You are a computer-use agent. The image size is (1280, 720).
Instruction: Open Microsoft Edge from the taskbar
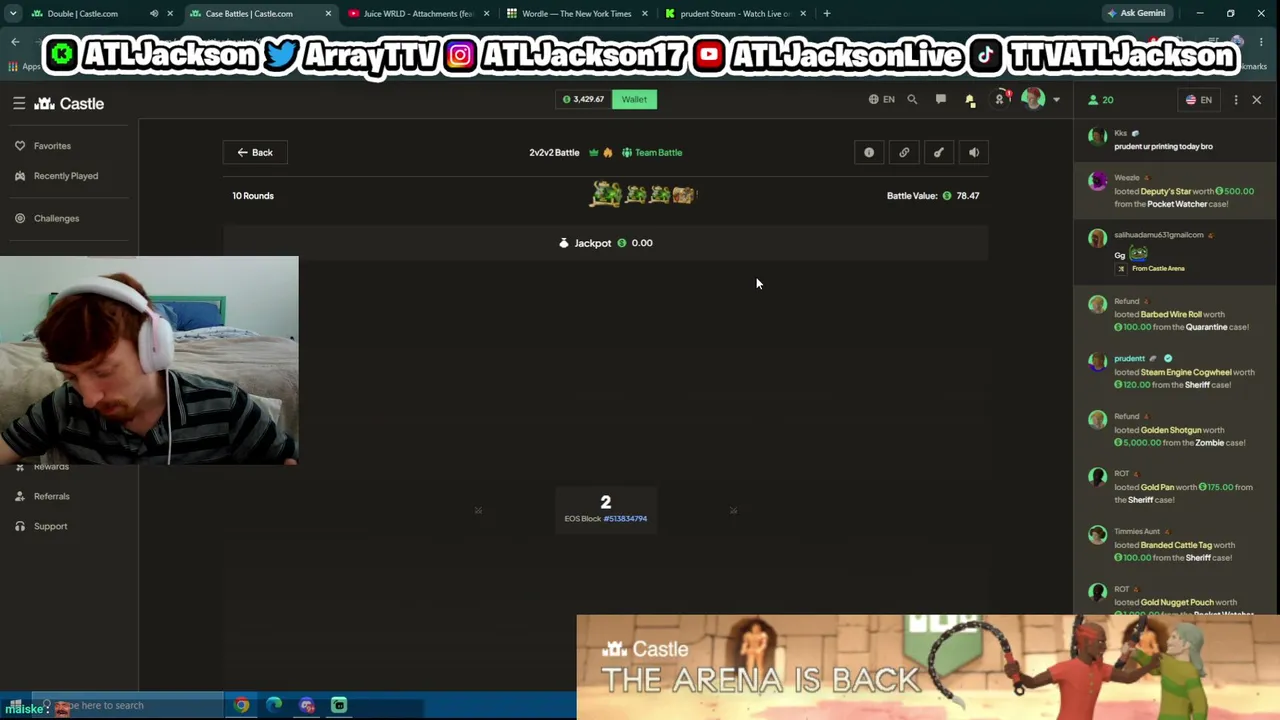pos(274,705)
